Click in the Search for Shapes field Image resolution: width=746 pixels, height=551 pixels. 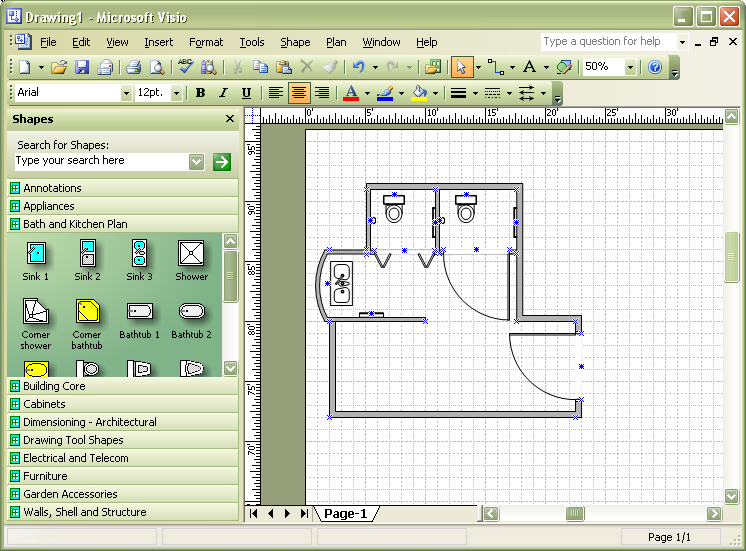(x=102, y=161)
